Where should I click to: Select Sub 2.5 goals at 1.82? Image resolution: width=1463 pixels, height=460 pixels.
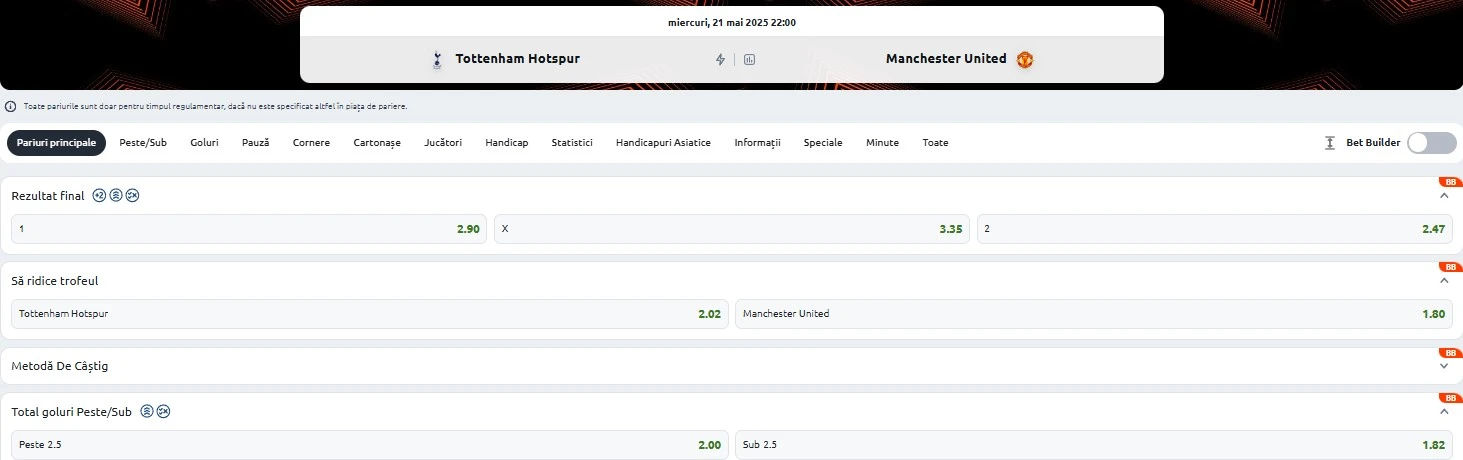tap(1093, 444)
